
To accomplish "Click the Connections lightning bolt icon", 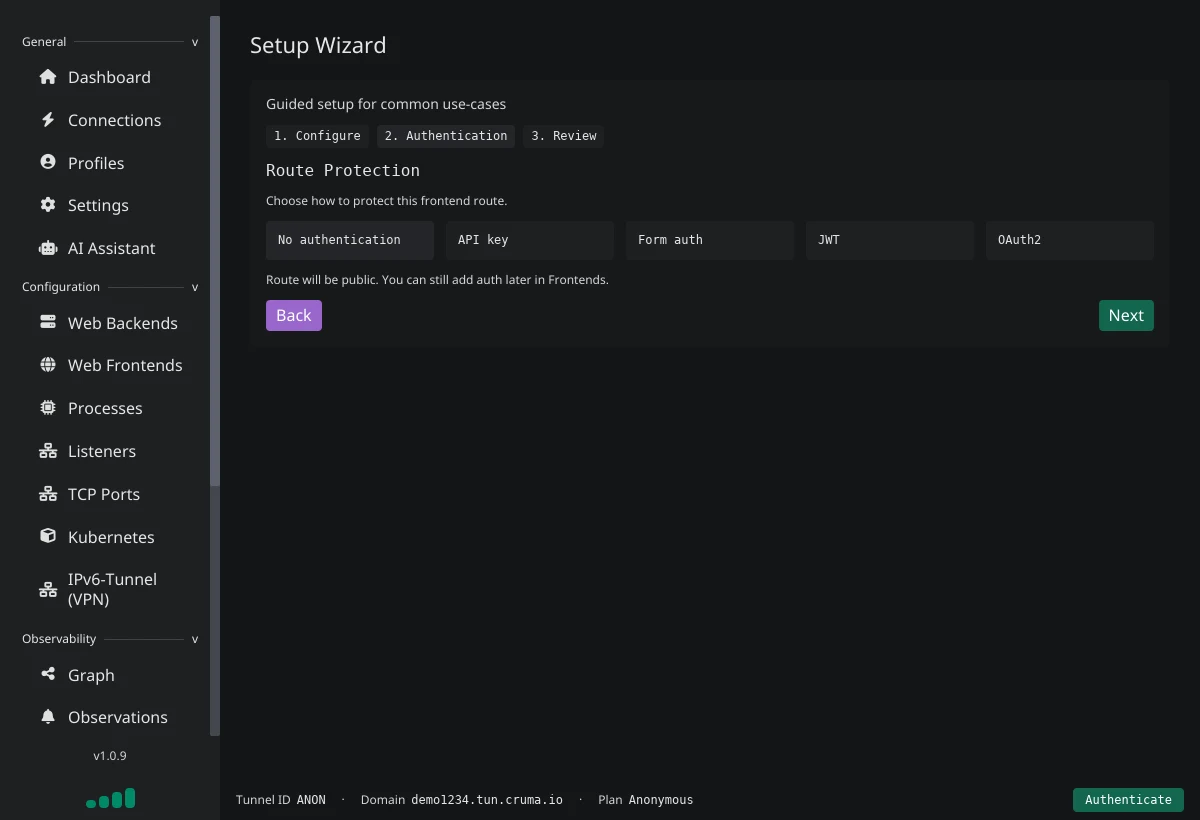I will click(48, 120).
